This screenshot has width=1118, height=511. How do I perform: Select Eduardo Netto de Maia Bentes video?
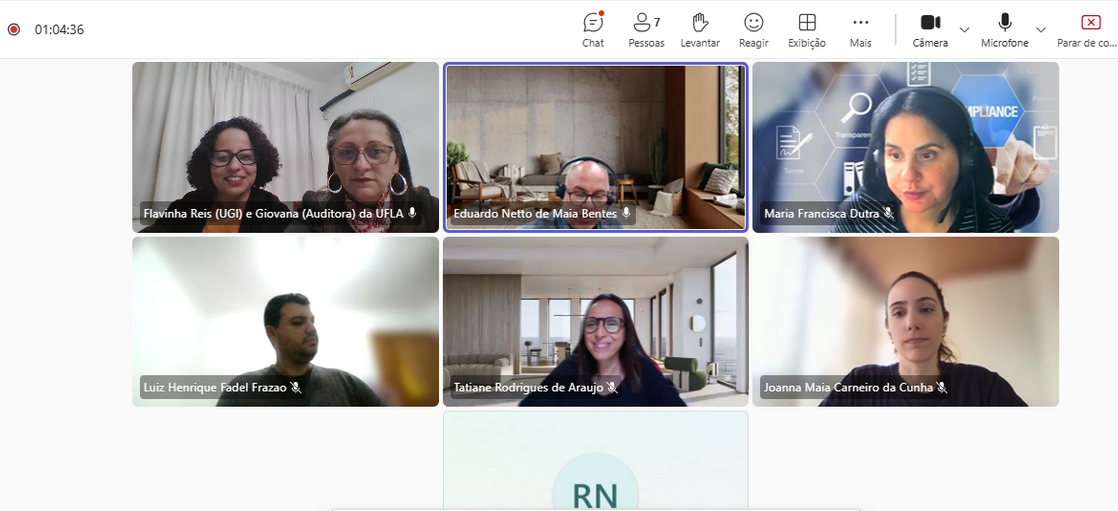[x=595, y=147]
